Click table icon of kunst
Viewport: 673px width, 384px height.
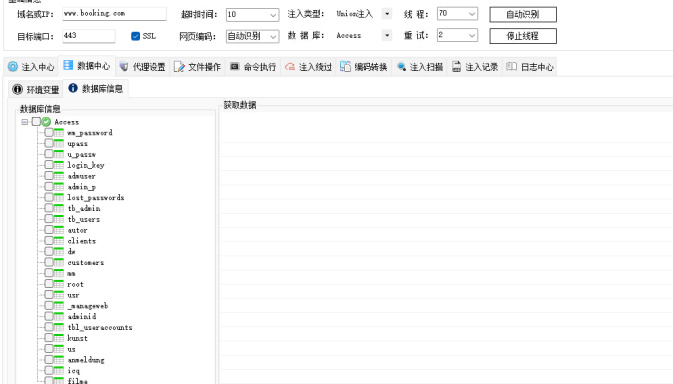point(59,338)
